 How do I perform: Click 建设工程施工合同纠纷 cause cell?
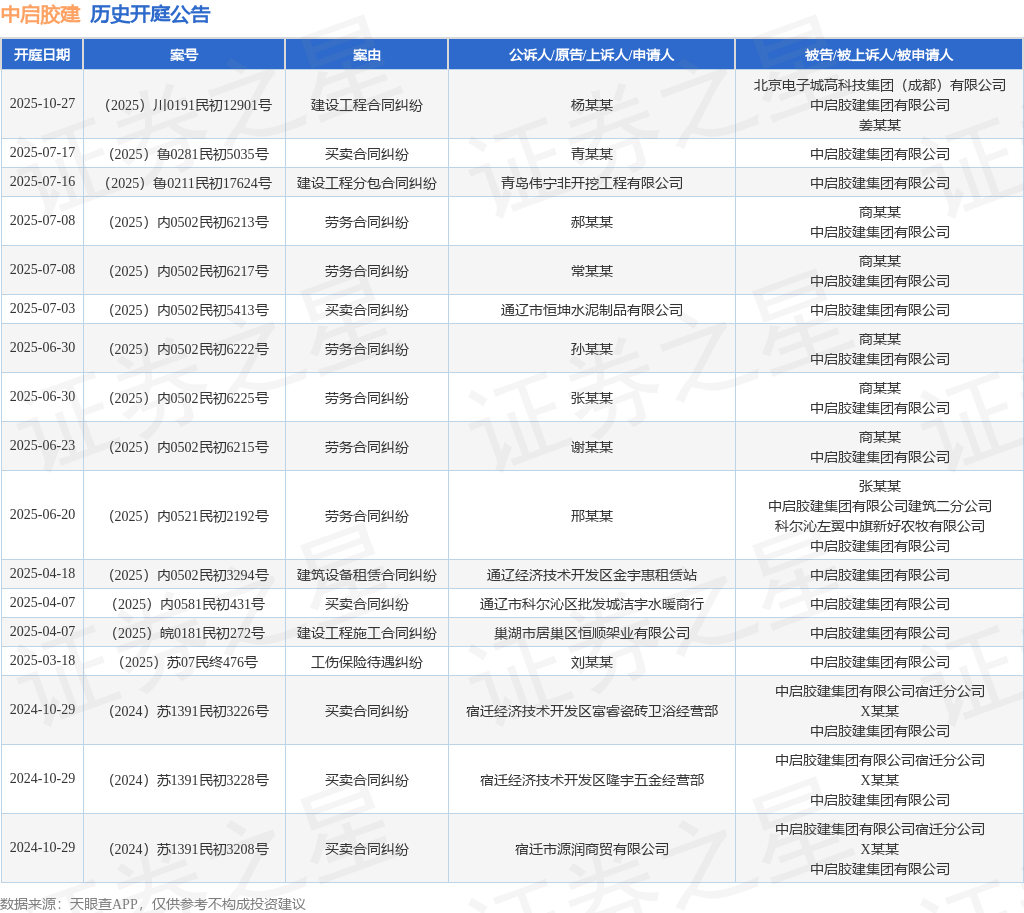(366, 633)
